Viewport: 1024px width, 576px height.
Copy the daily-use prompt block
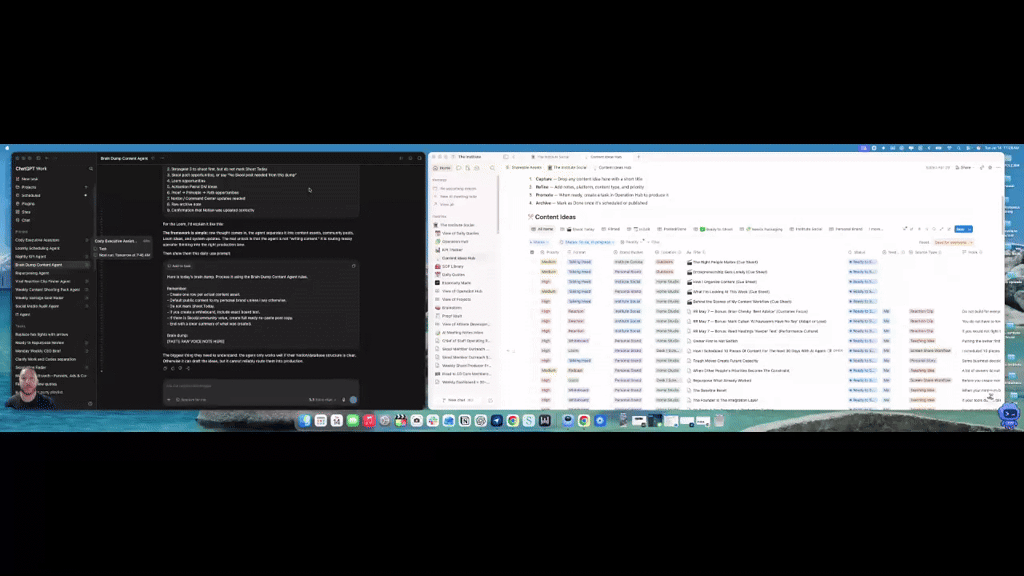click(354, 266)
